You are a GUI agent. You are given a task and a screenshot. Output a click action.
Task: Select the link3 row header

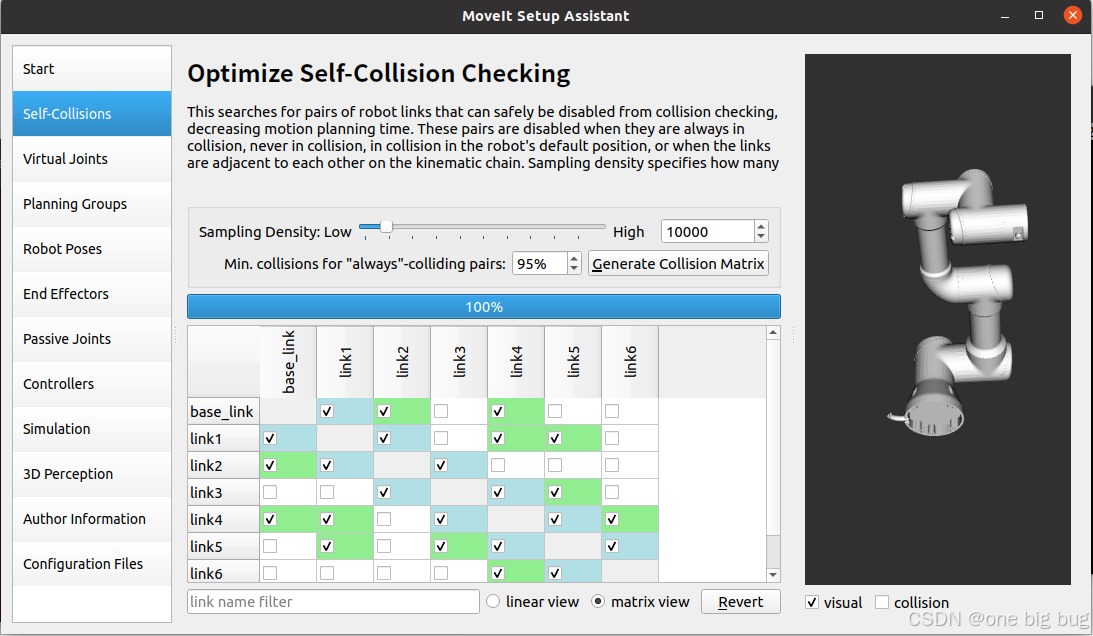224,492
